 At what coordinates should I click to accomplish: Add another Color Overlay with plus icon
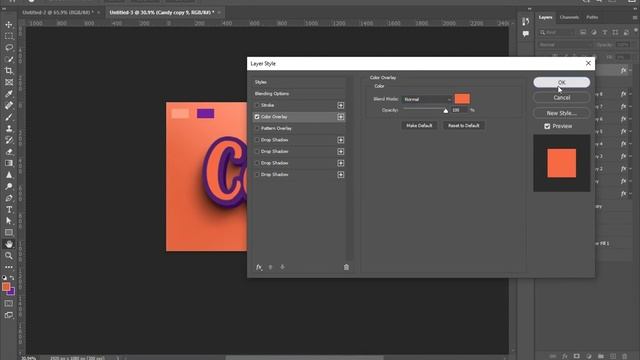coord(340,117)
